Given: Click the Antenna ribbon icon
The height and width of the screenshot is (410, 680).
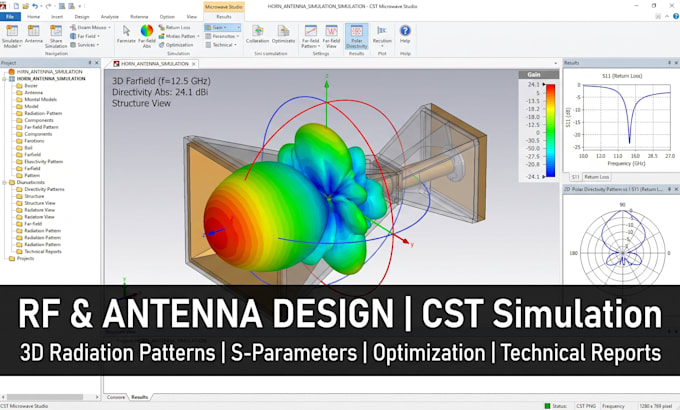Looking at the screenshot, I should (33, 35).
